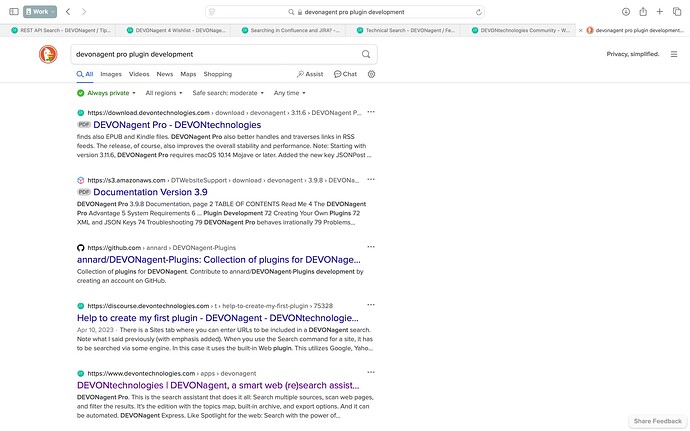Expand the Any time dropdown
The width and height of the screenshot is (690, 431).
[290, 93]
